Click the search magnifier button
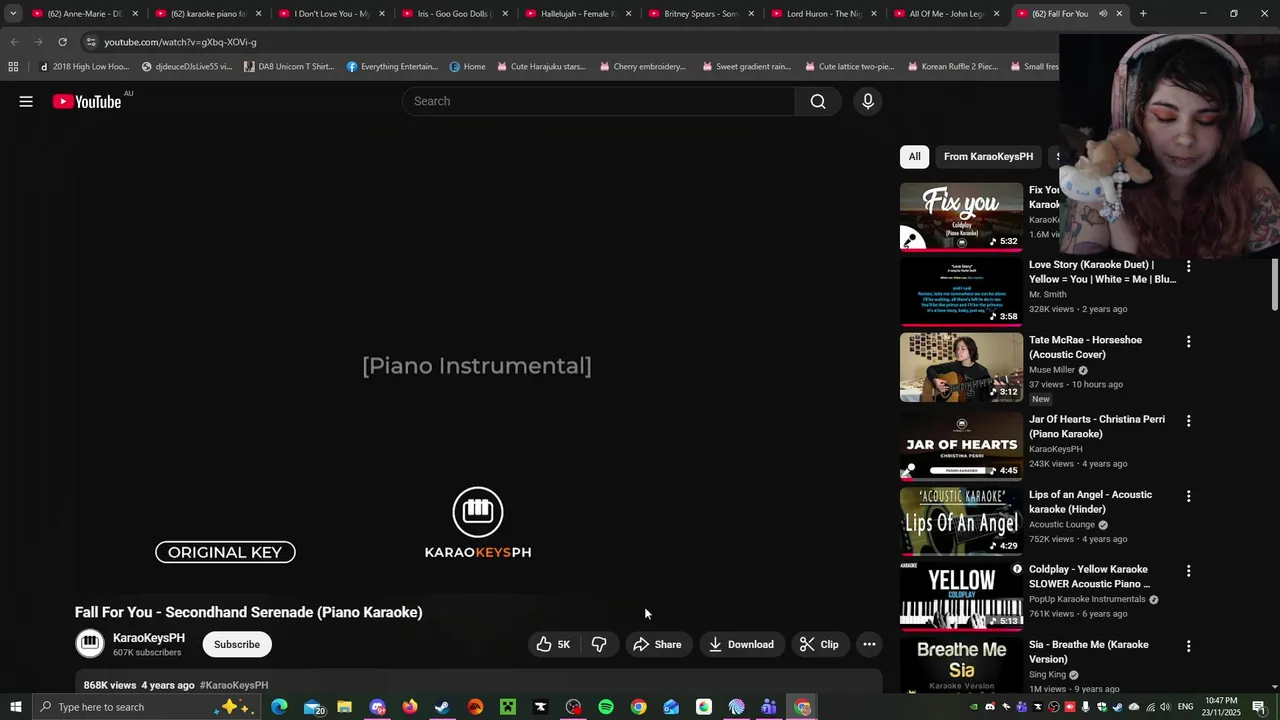This screenshot has height=720, width=1280. point(818,101)
